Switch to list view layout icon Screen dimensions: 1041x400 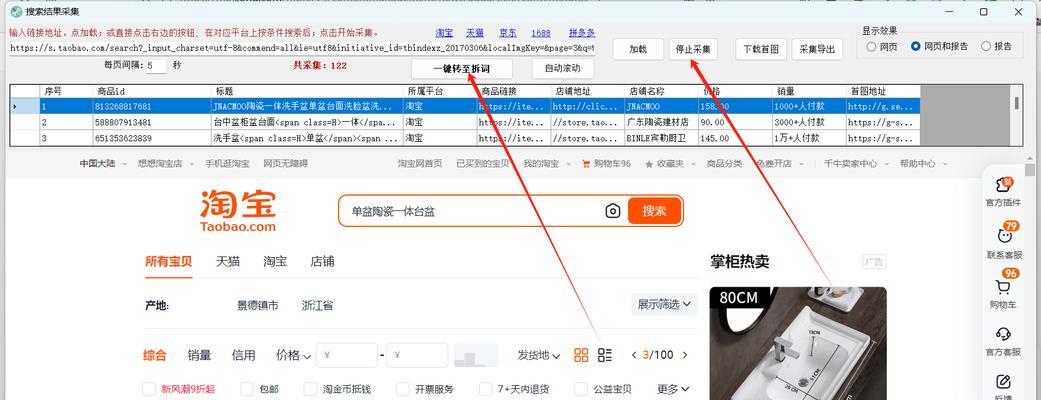605,355
